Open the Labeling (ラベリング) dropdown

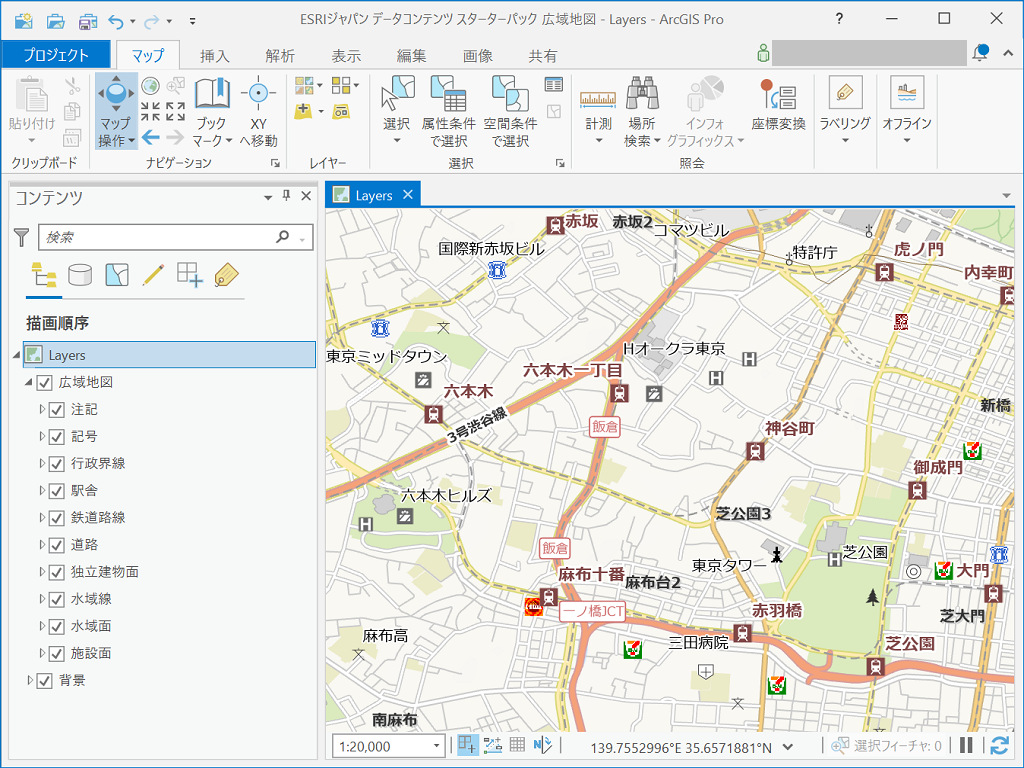(x=845, y=140)
